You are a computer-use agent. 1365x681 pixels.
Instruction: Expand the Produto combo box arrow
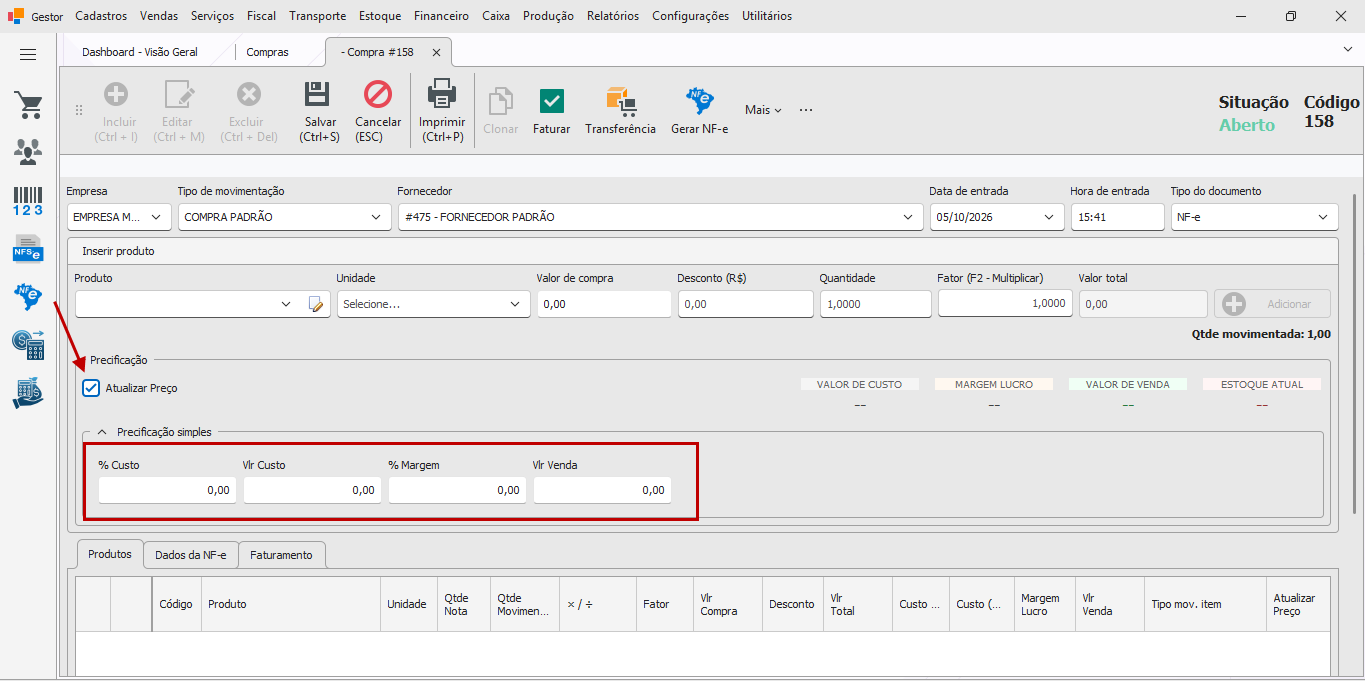coord(287,304)
